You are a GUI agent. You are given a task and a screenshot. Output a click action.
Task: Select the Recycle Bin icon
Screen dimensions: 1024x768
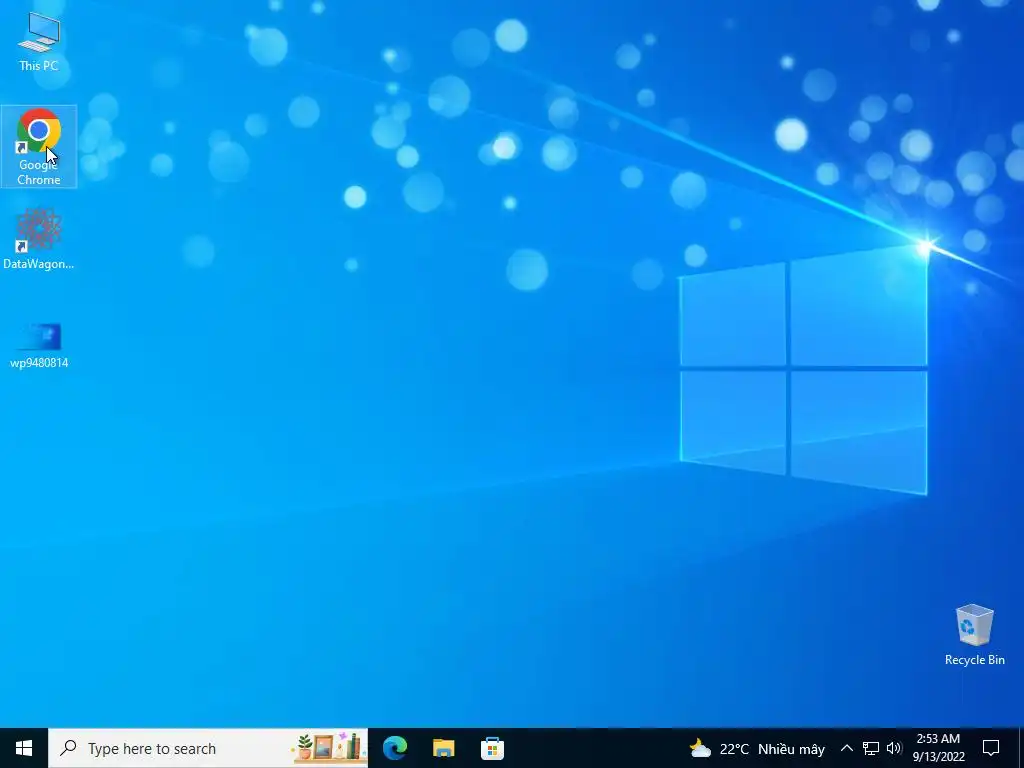974,635
